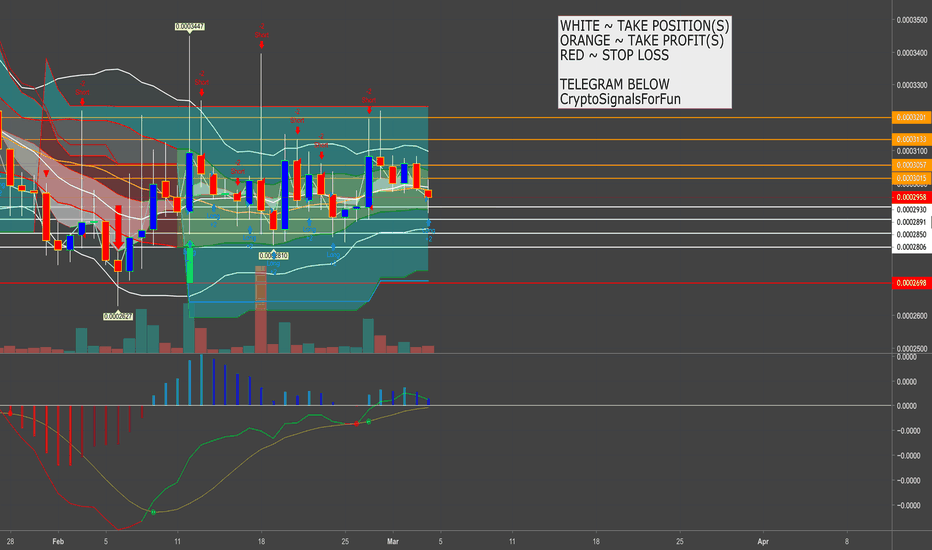Viewport: 932px width, 550px height.
Task: Select the white 0.0002930 price label
Action: 911,210
